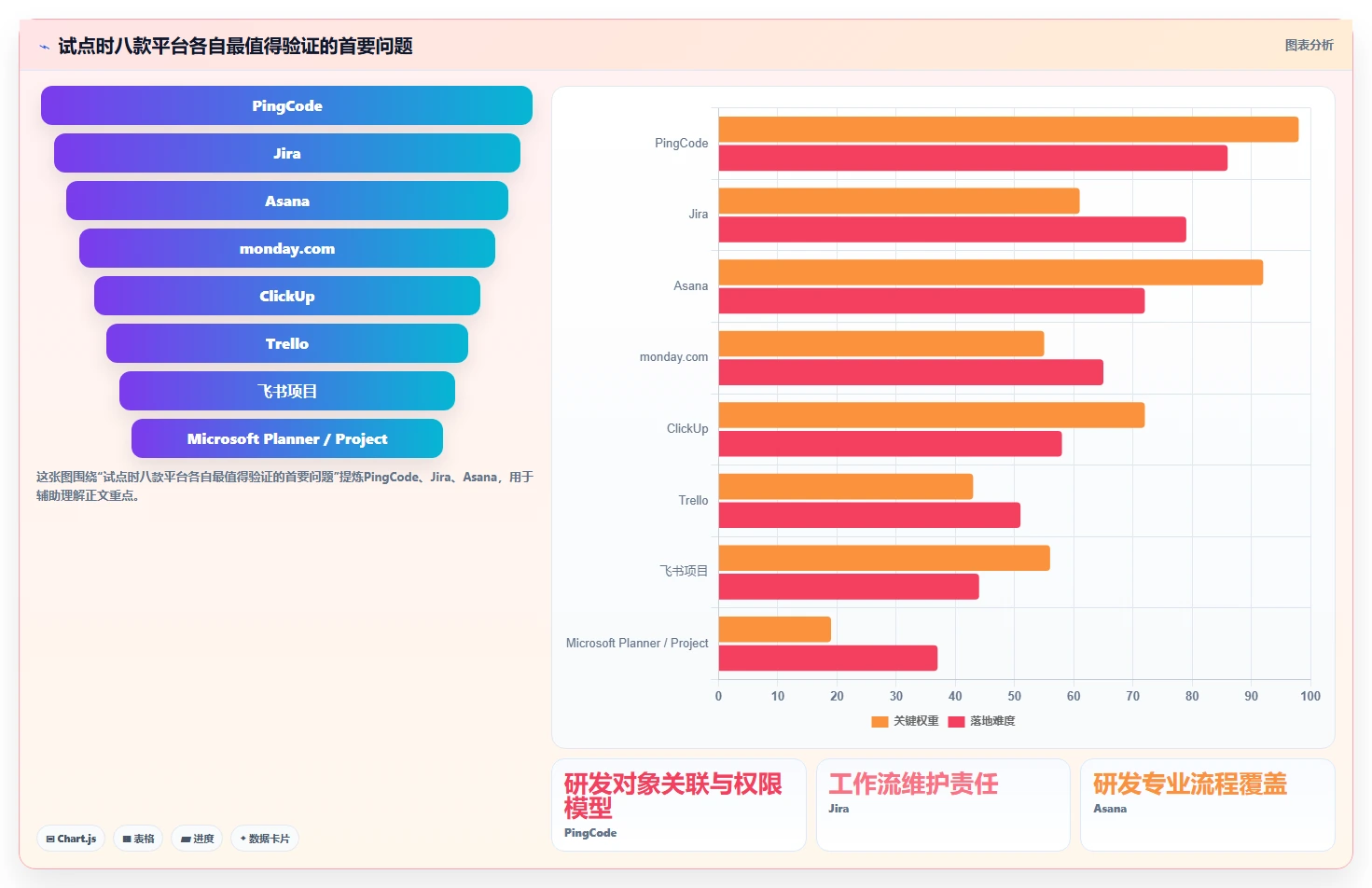Click the Trello y-axis label in the chart

pyautogui.click(x=693, y=500)
